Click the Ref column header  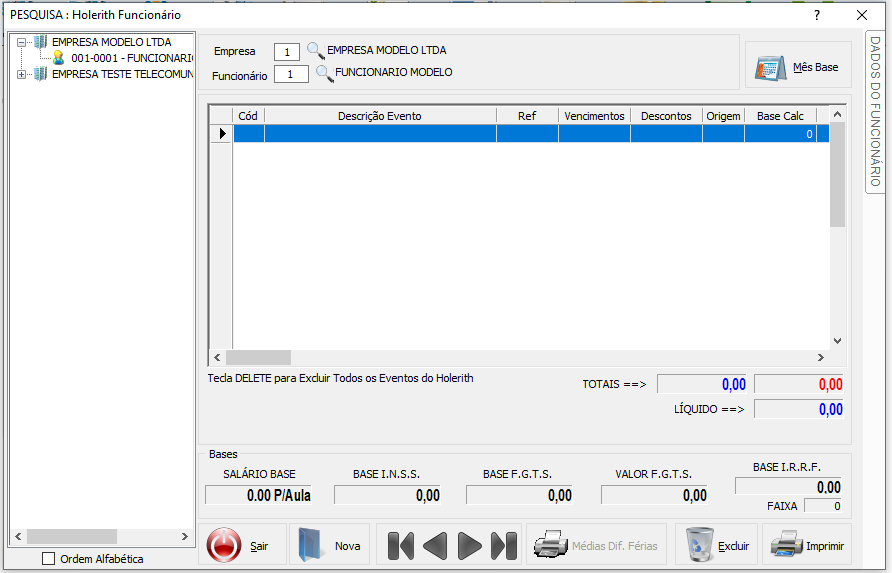527,116
